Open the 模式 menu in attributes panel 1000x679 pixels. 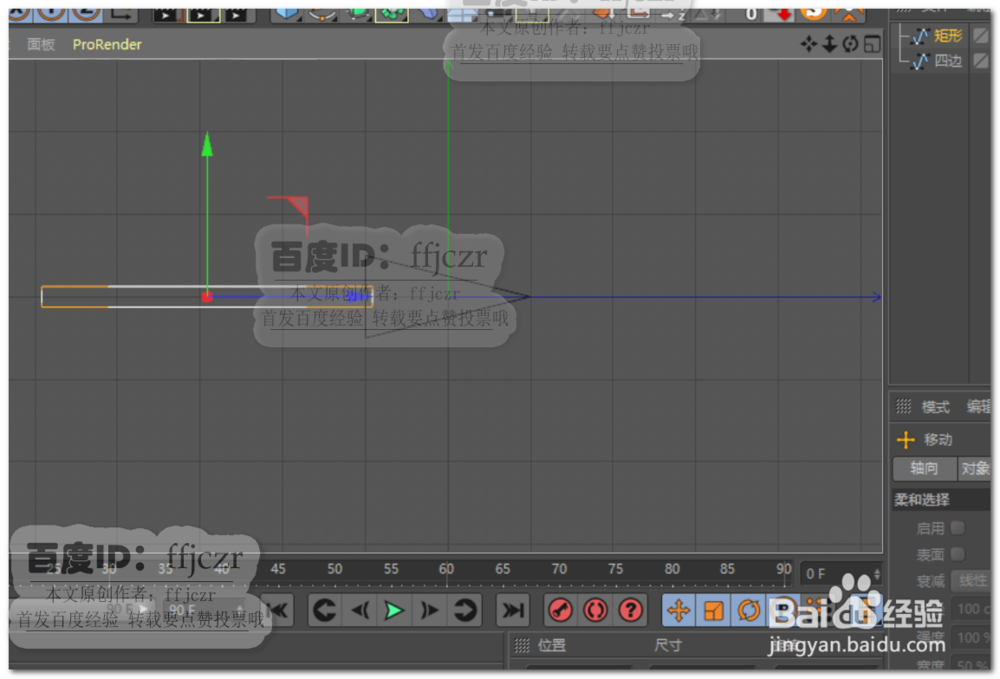(936, 407)
